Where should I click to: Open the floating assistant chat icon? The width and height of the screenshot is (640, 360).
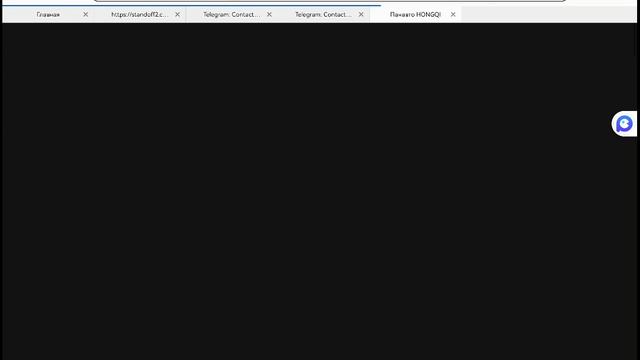pyautogui.click(x=624, y=124)
